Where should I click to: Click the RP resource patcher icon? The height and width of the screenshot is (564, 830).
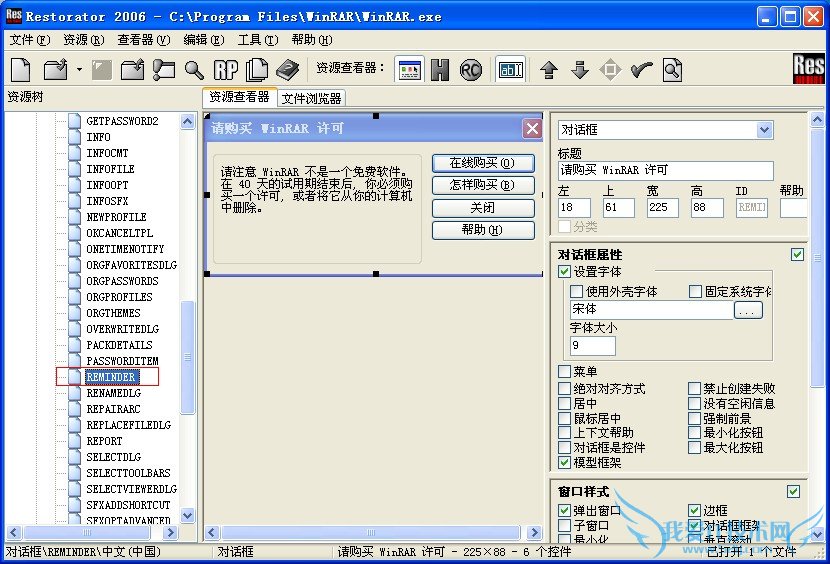[225, 69]
